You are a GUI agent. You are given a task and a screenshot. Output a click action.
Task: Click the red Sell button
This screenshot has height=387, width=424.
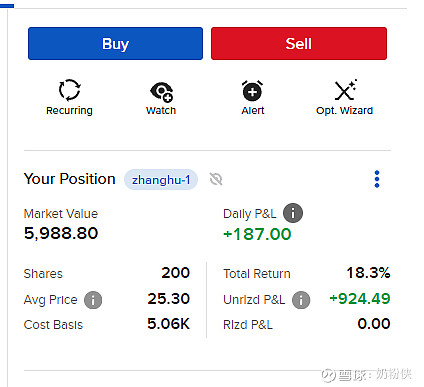299,44
